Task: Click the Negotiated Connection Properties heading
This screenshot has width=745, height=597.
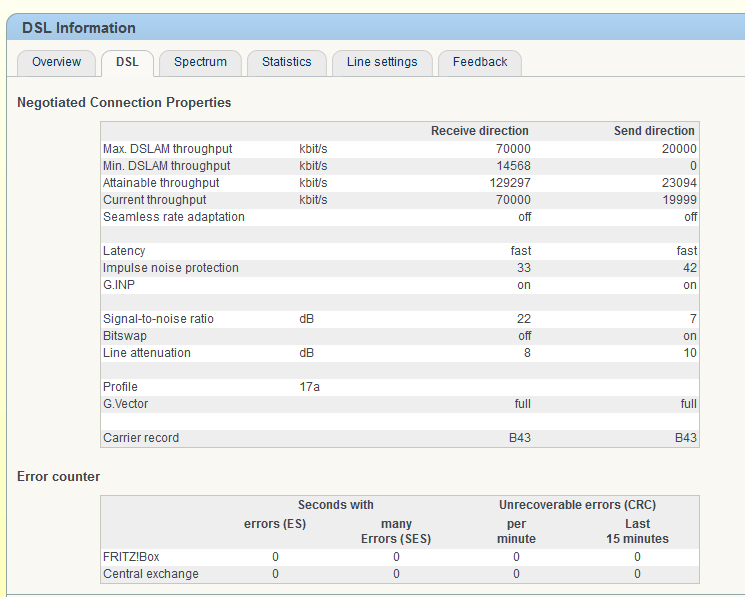Action: [x=124, y=102]
